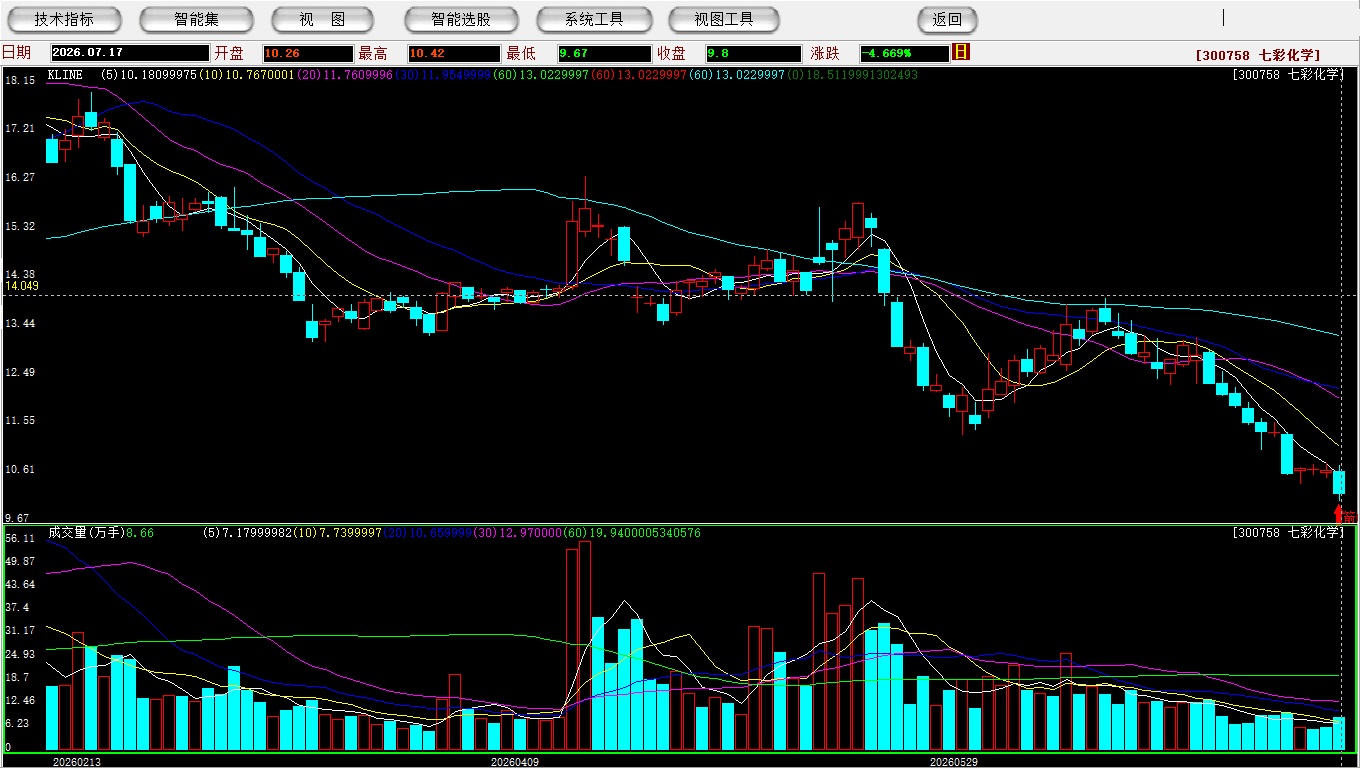This screenshot has height=768, width=1360.
Task: Click the 最高 value field 10.42
Action: [x=453, y=53]
